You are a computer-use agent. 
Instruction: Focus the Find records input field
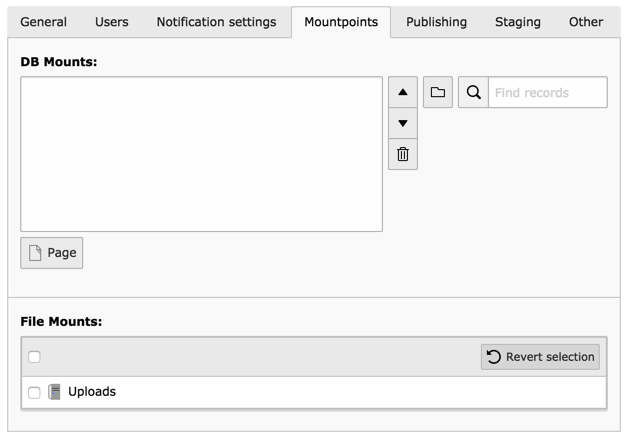547,93
